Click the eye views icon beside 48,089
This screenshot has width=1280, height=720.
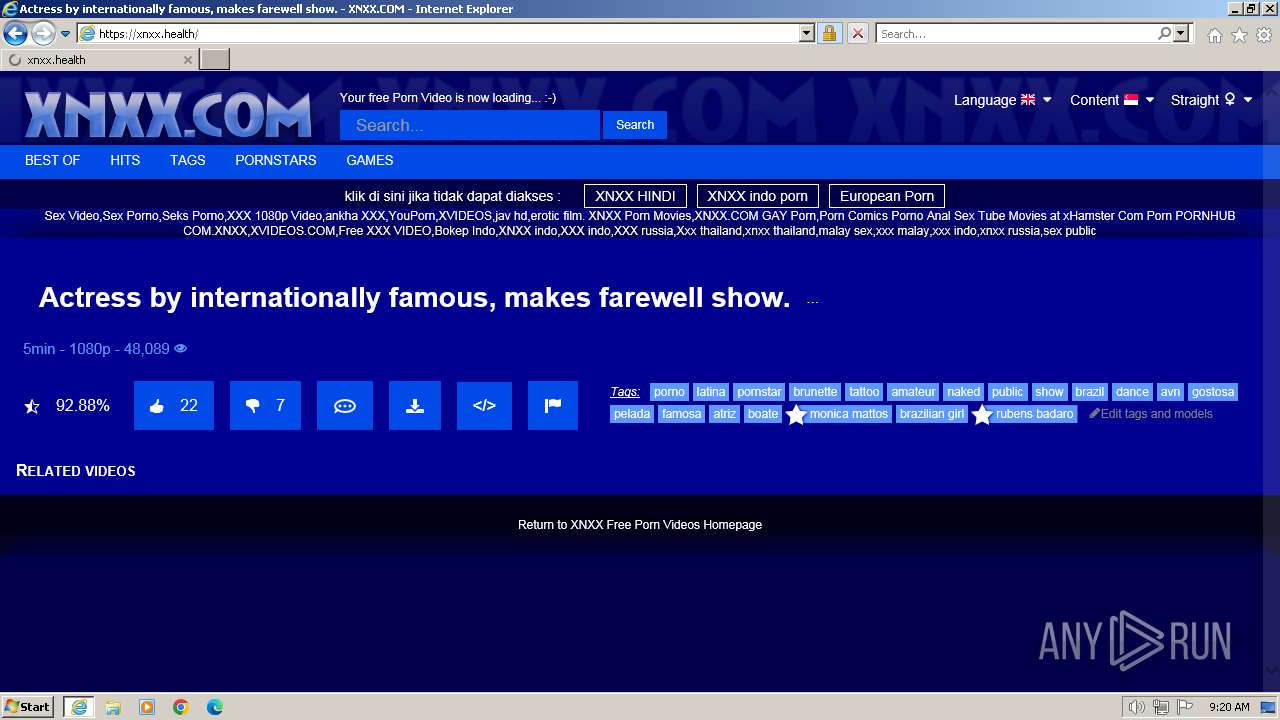pos(181,349)
